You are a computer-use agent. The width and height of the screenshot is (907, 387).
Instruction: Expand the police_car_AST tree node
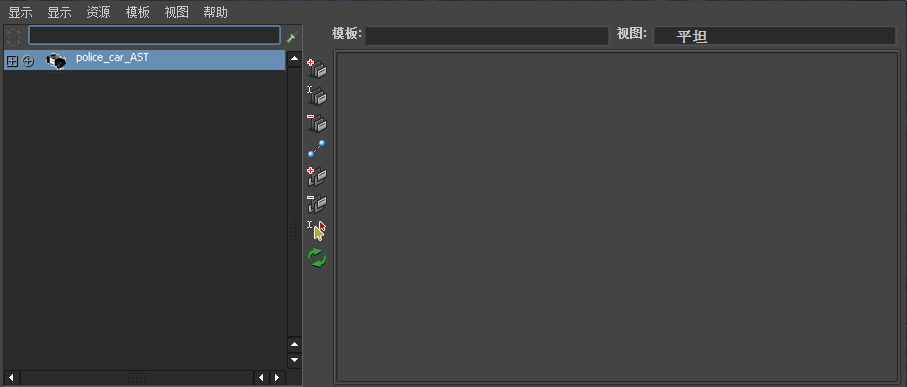click(12, 61)
